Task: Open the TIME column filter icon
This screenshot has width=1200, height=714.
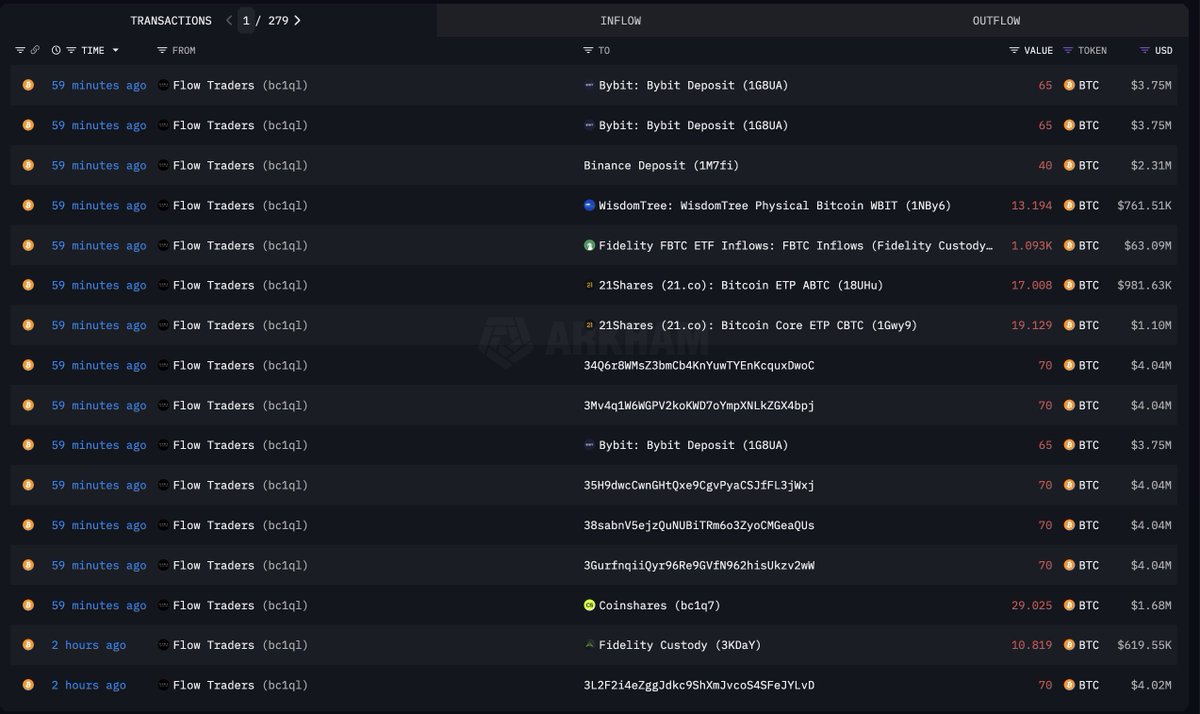Action: pos(71,50)
